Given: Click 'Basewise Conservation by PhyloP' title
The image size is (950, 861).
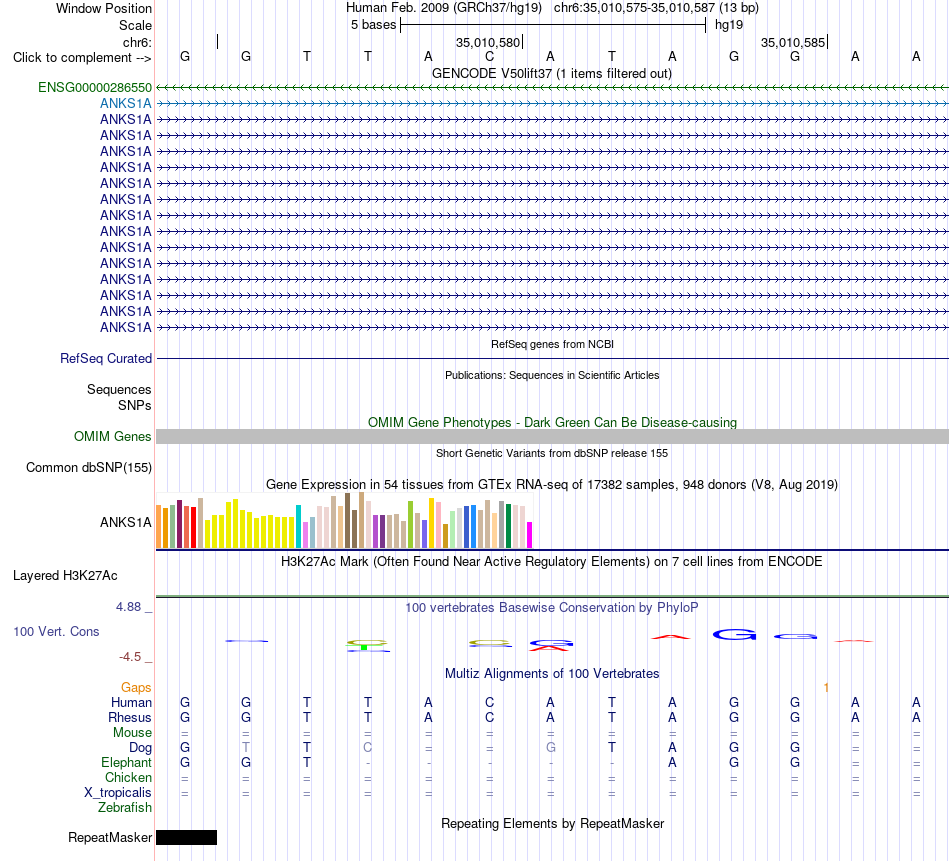Looking at the screenshot, I should 552,608.
